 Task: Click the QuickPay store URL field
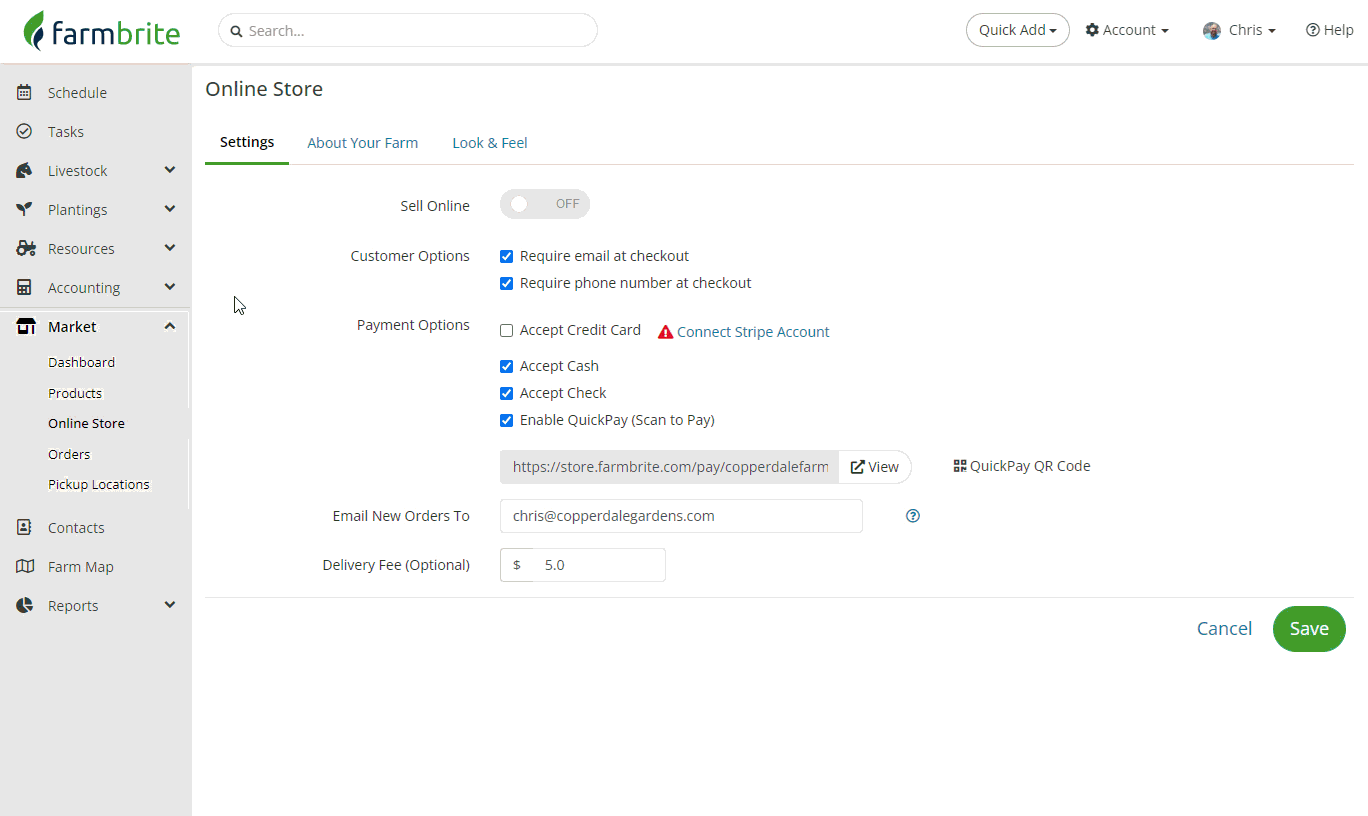[669, 467]
